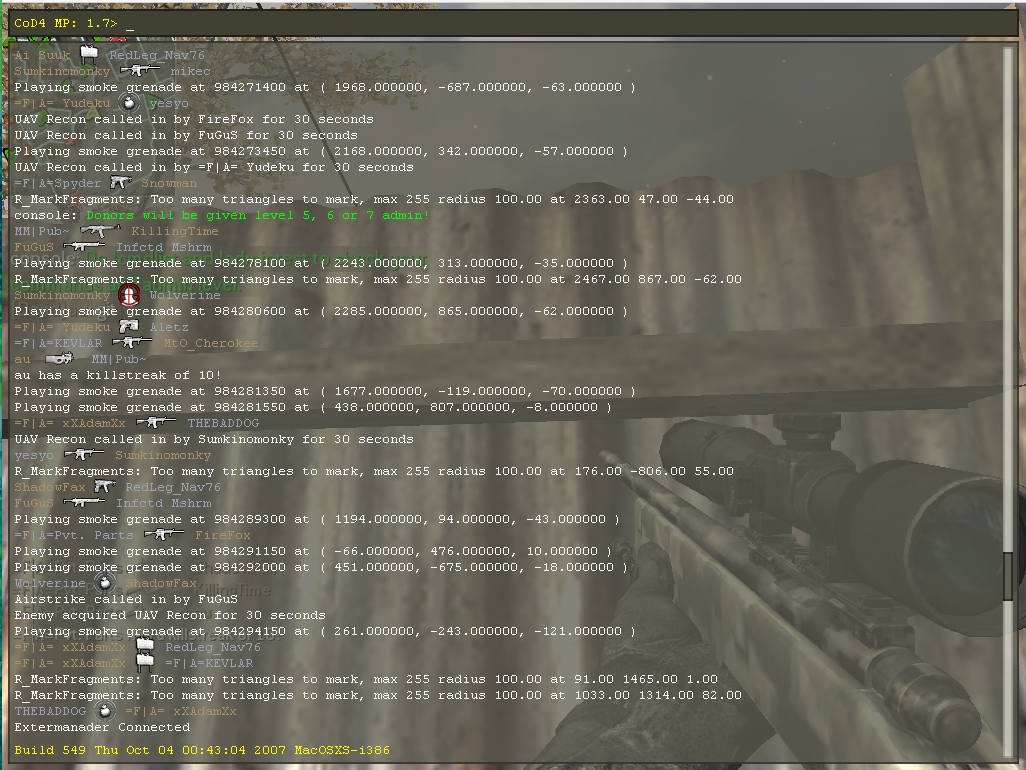The width and height of the screenshot is (1026, 770).
Task: Click the player name 'KillingTime' in the kill feed
Action: point(175,231)
